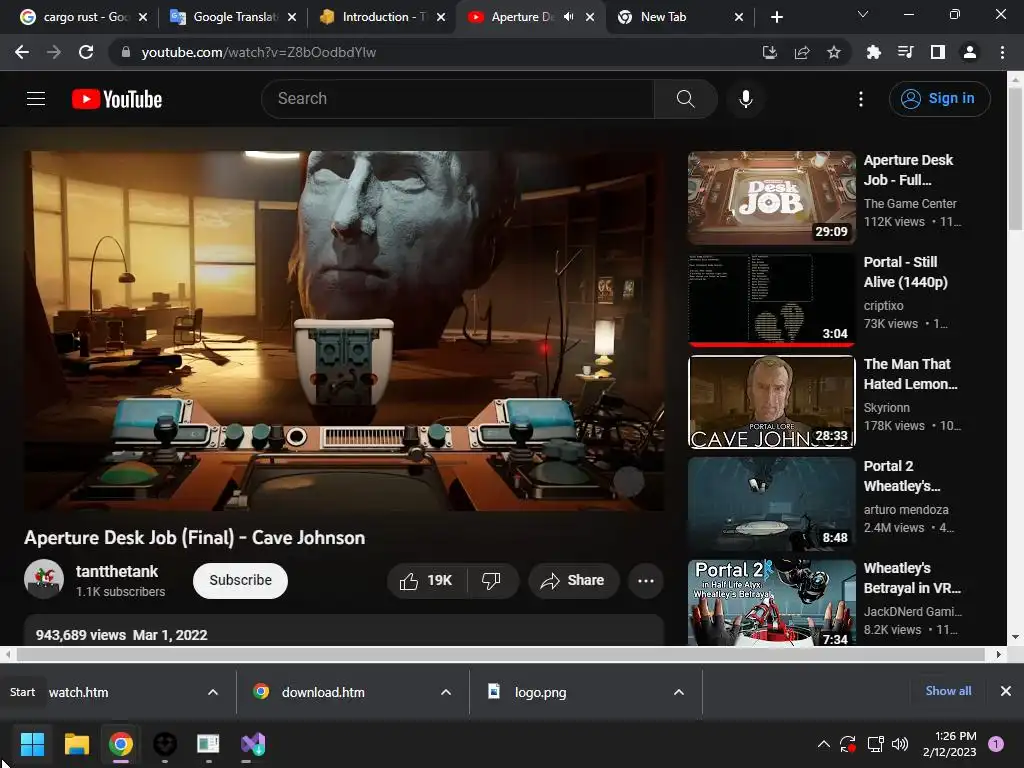
Task: Start voice search with microphone icon
Action: pyautogui.click(x=745, y=99)
